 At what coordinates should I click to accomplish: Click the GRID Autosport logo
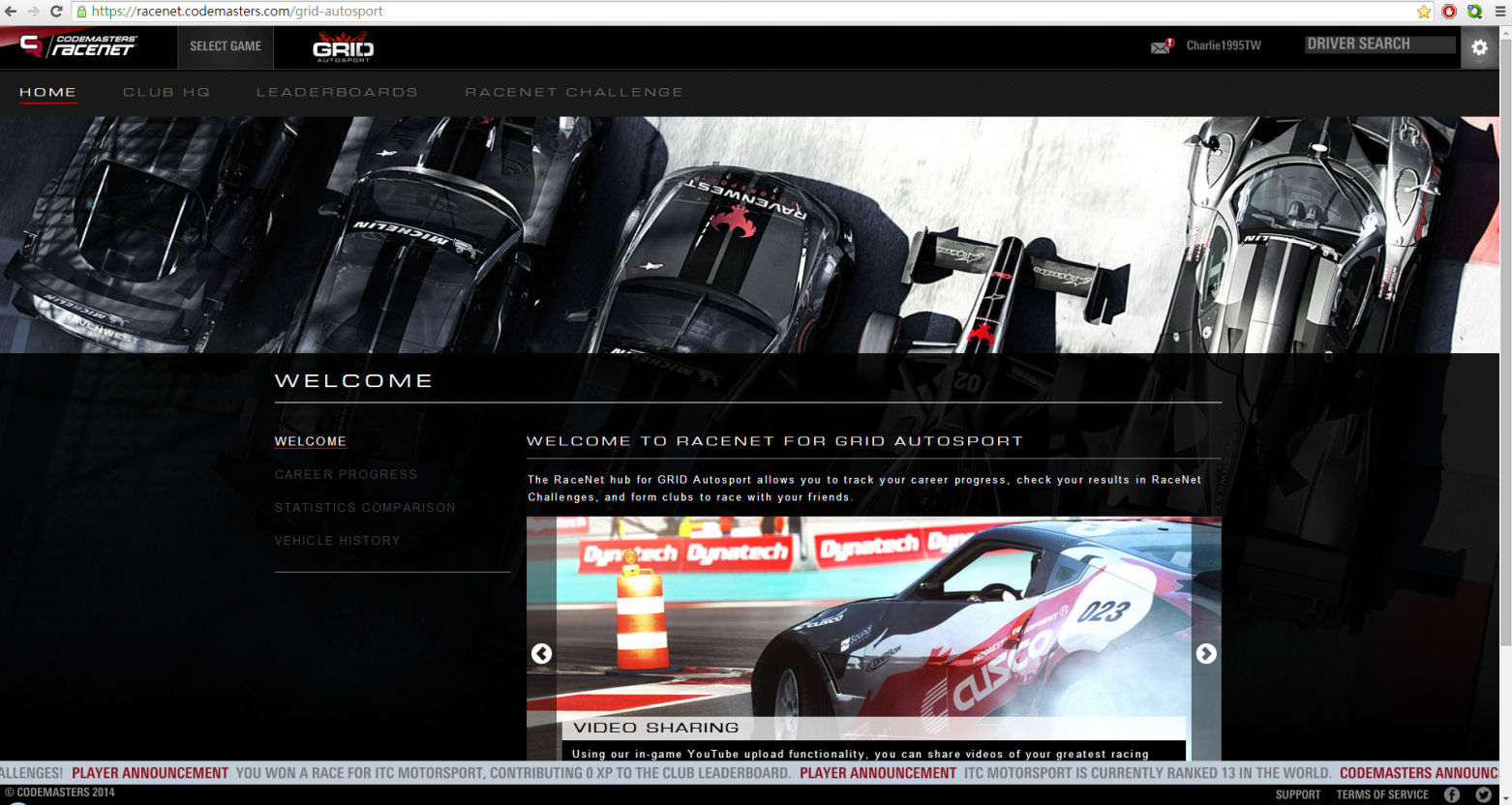click(x=343, y=47)
